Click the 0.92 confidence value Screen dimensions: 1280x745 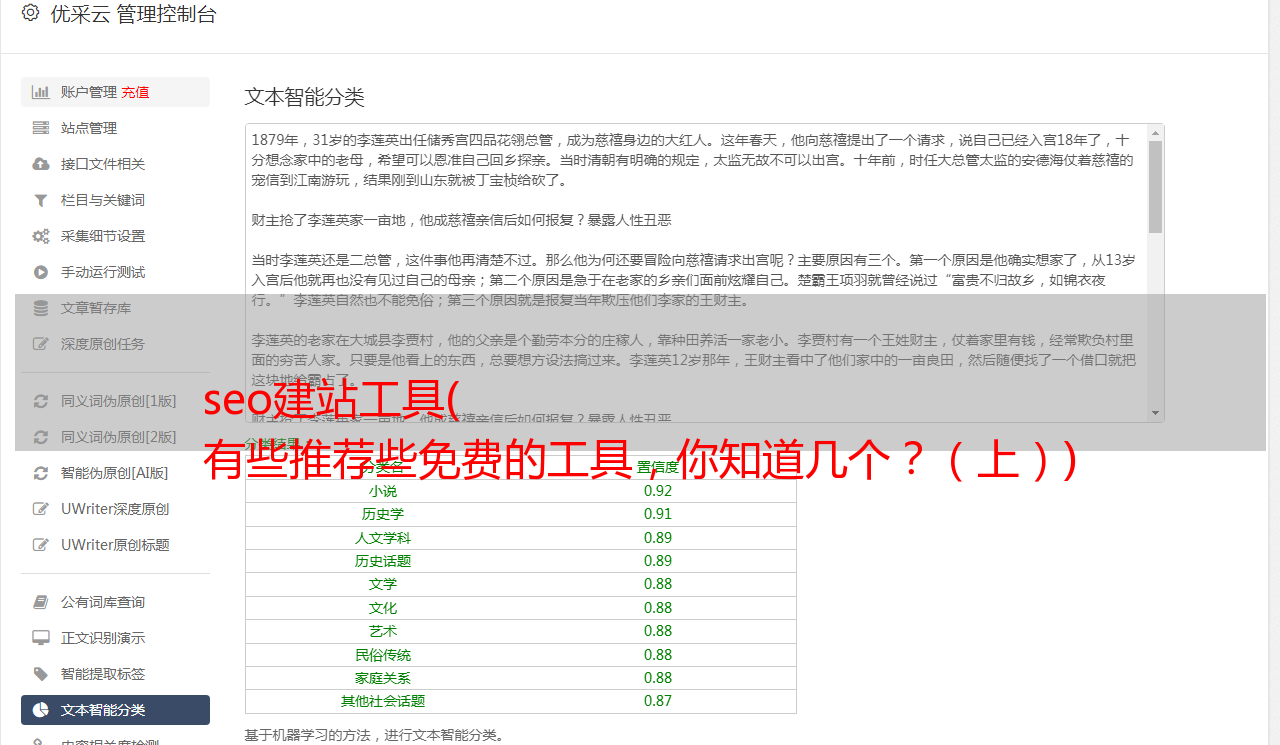point(658,491)
